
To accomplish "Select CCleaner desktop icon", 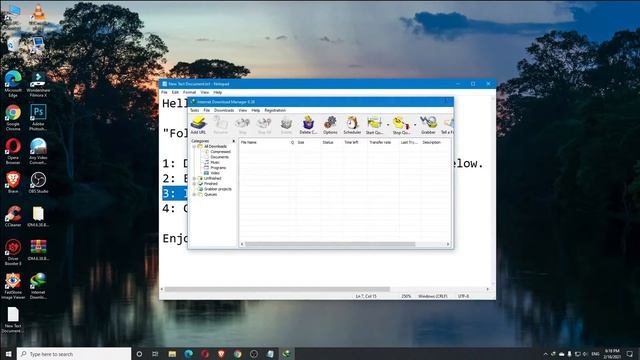I will tap(13, 216).
